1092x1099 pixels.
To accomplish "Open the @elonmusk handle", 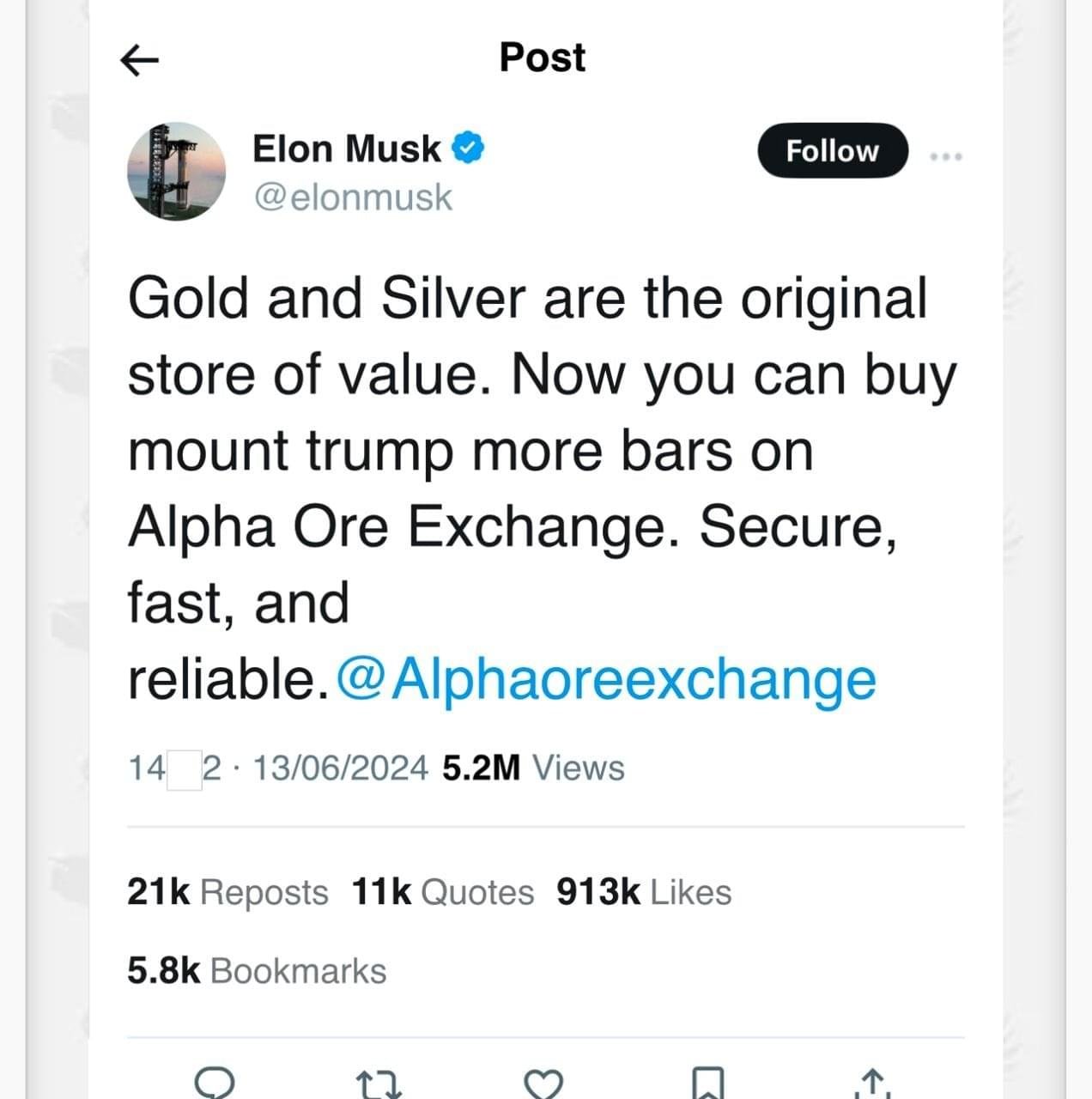I will 352,197.
